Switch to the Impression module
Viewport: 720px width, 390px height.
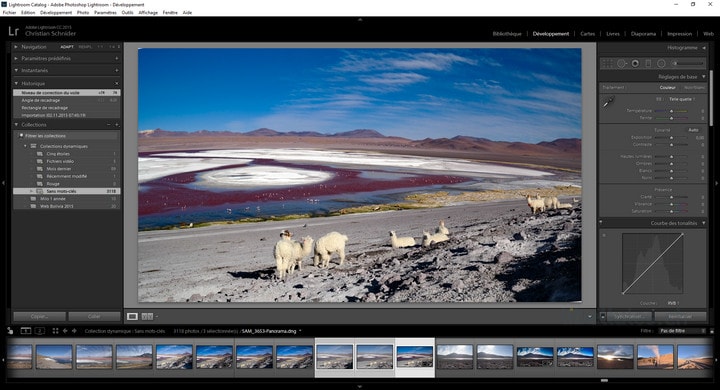pyautogui.click(x=680, y=34)
